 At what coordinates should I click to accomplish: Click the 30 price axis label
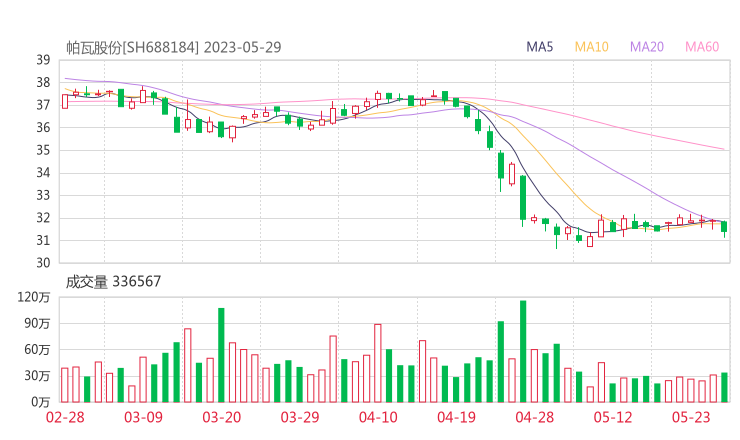(x=43, y=263)
